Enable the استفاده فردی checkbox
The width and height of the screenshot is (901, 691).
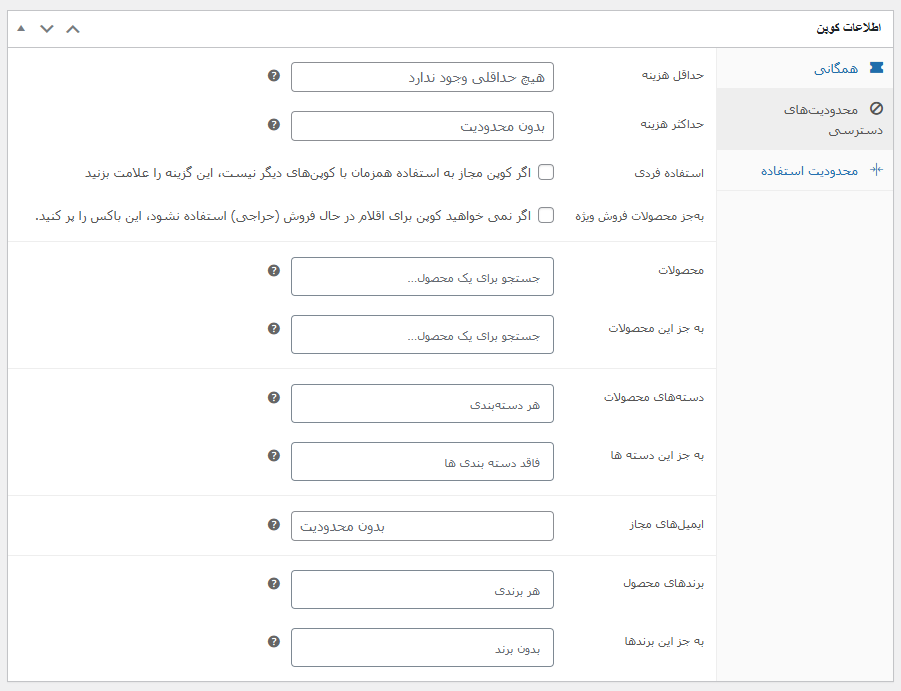pos(546,172)
